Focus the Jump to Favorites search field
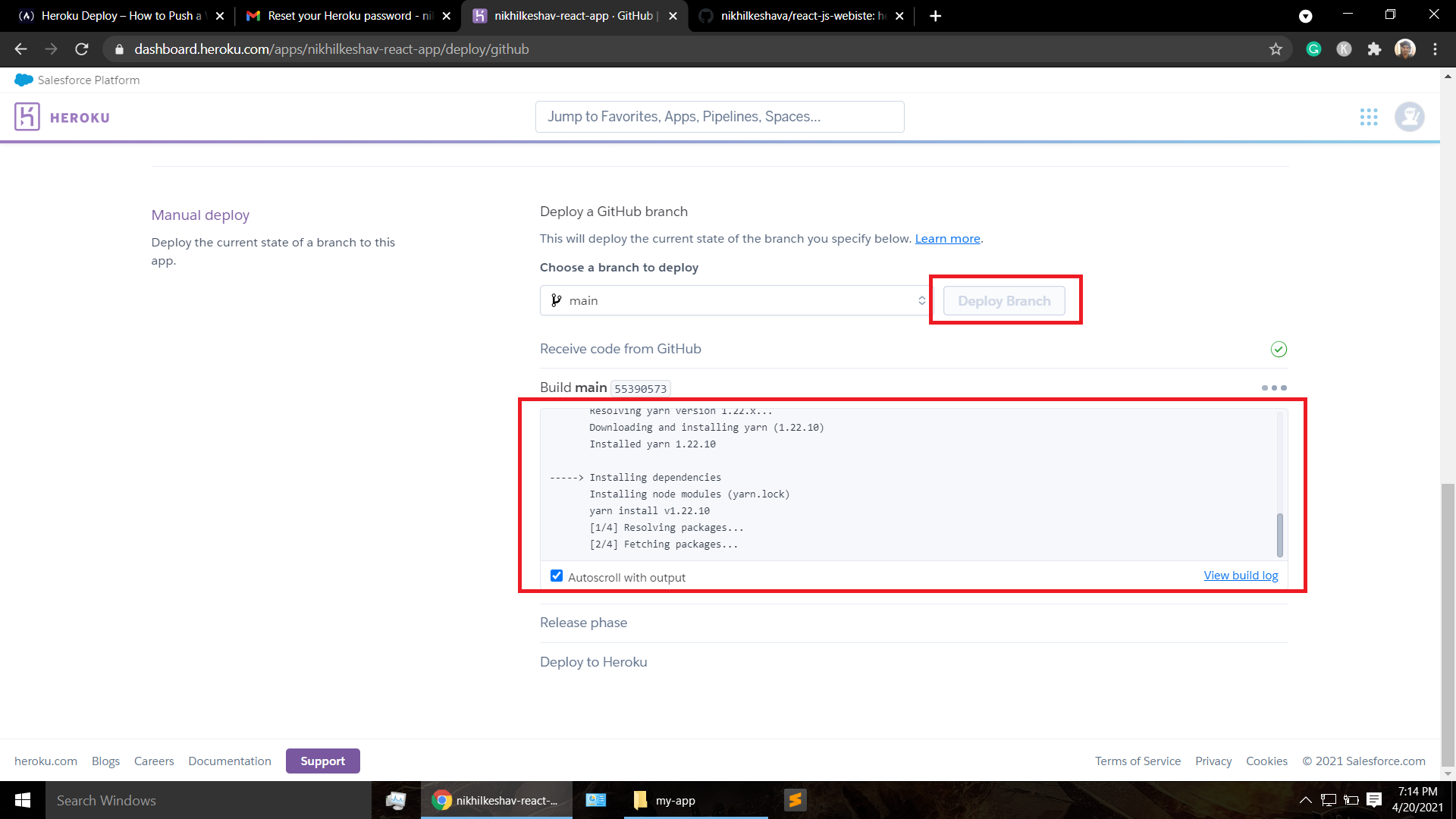 (x=720, y=117)
